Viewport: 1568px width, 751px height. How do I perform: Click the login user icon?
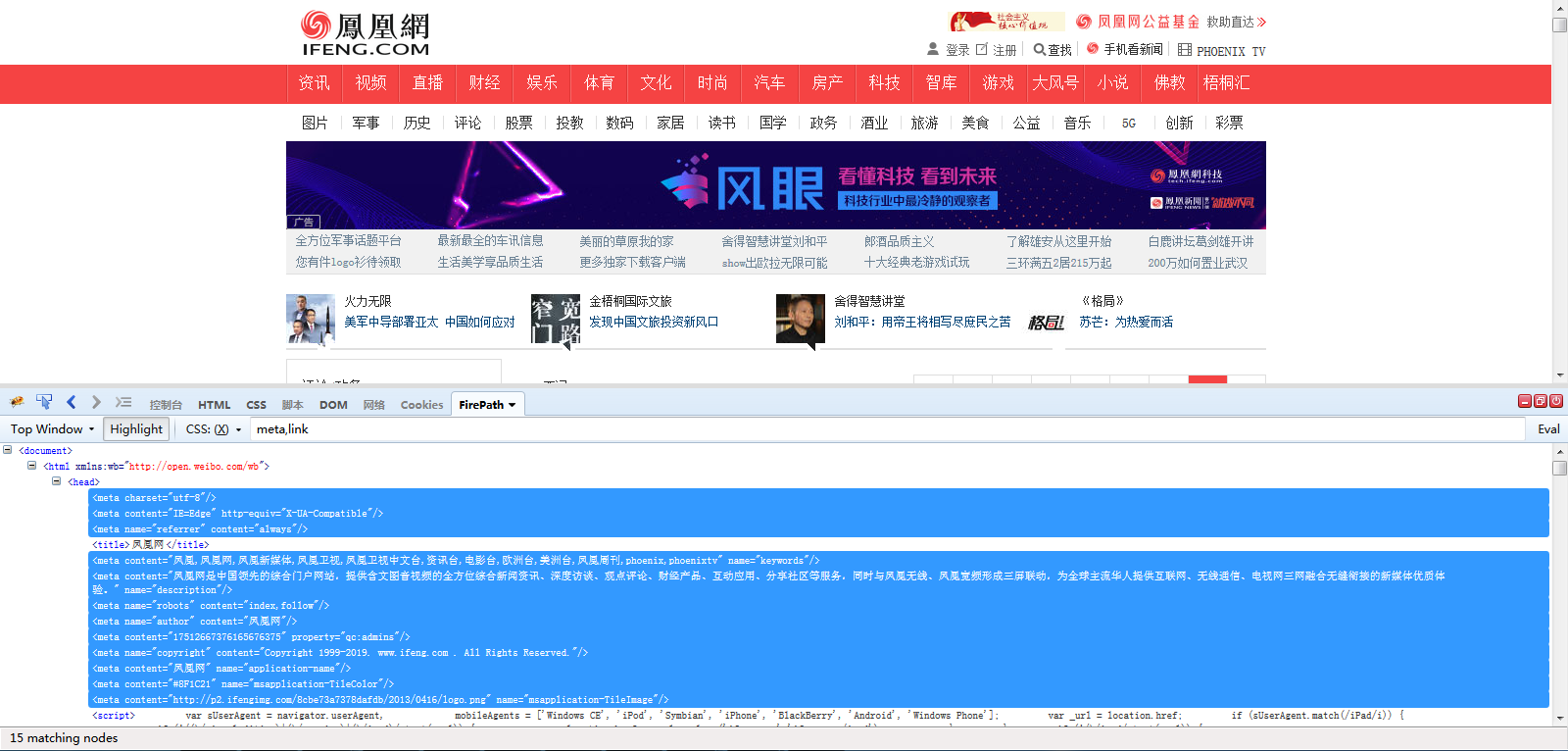point(933,49)
